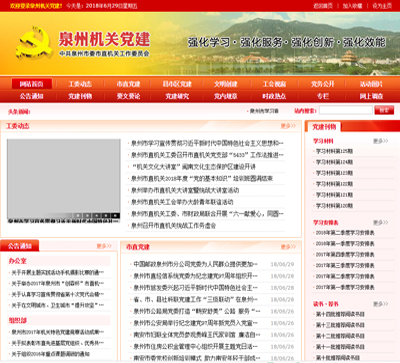Image resolution: width=400 pixels, height=363 pixels.
Task: Select the first slideshow page indicator
Action: click(79, 216)
